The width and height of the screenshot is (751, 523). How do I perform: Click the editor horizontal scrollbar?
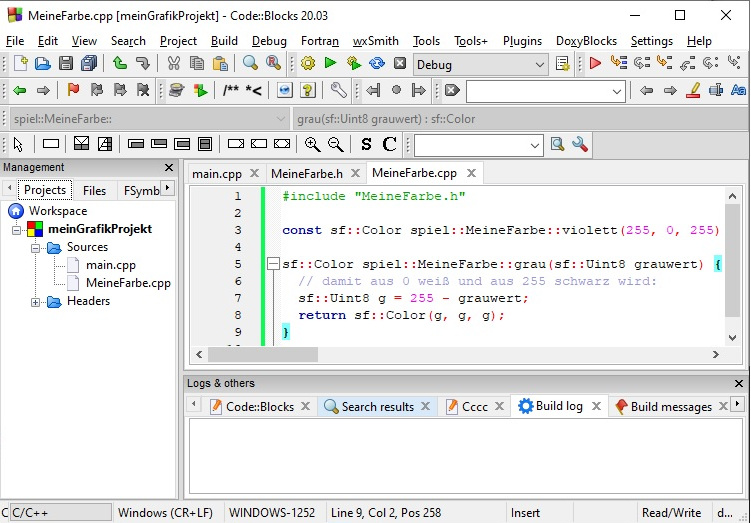coord(450,354)
